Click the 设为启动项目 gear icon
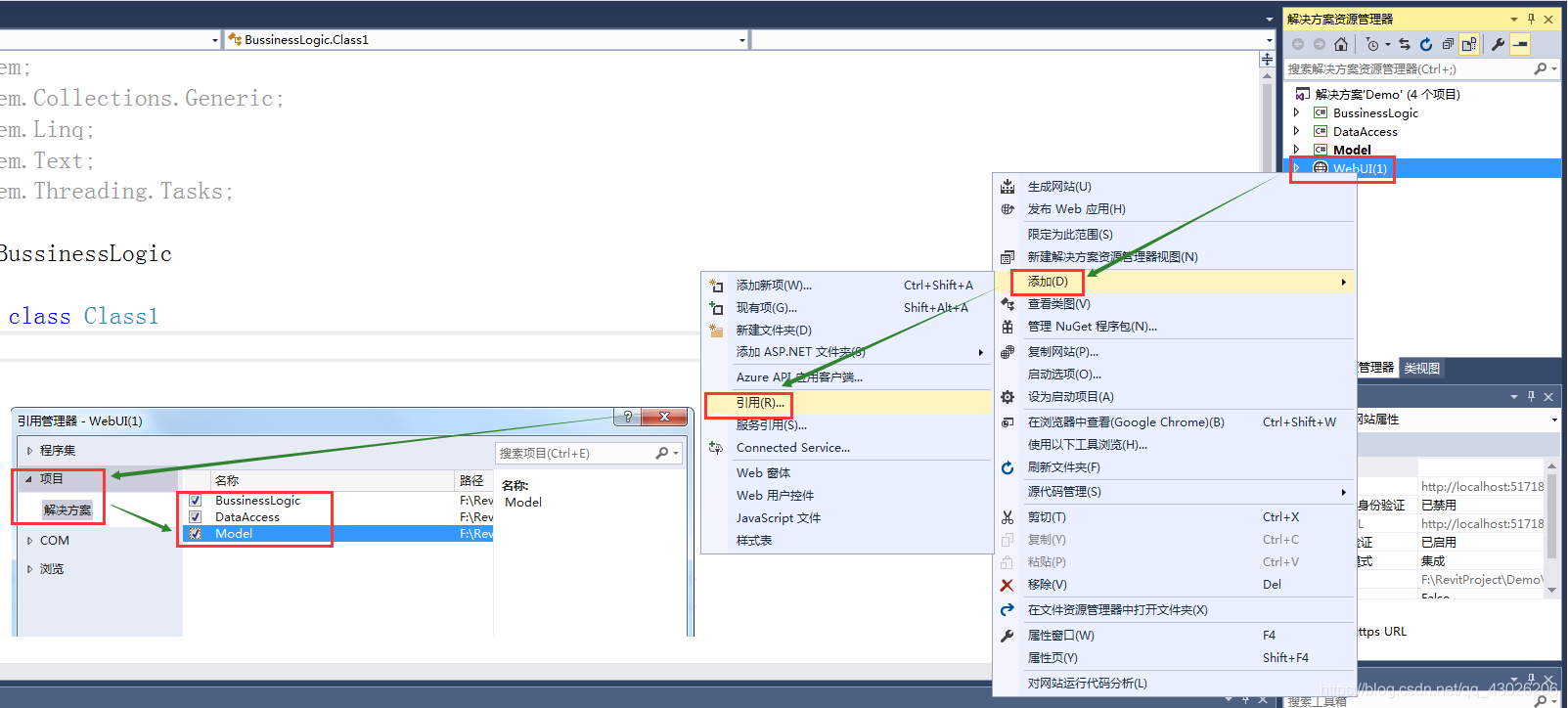This screenshot has height=708, width=1568. [x=1008, y=397]
